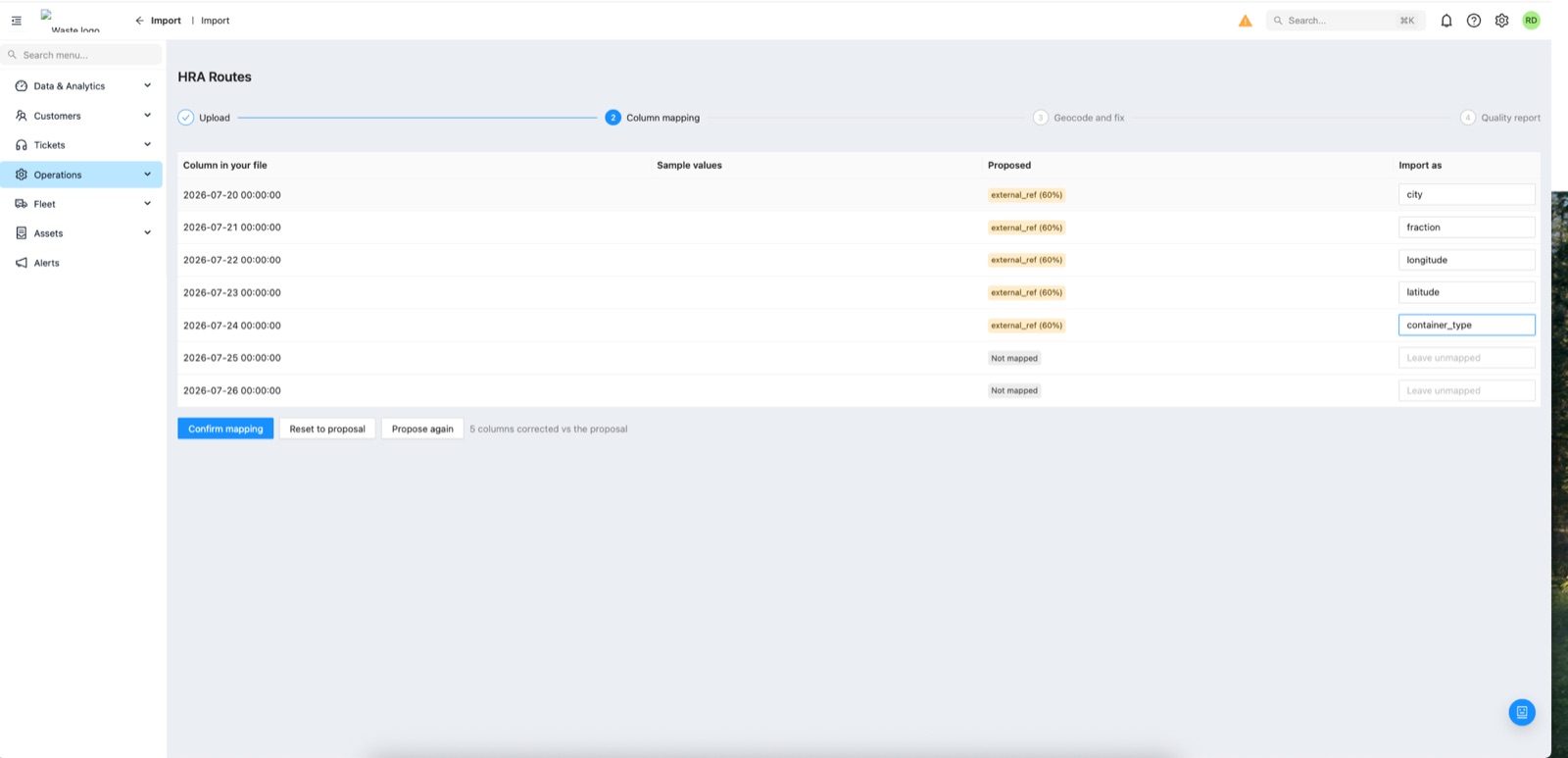Image resolution: width=1568 pixels, height=758 pixels.
Task: Open the Import as dropdown showing fraction
Action: click(1466, 227)
